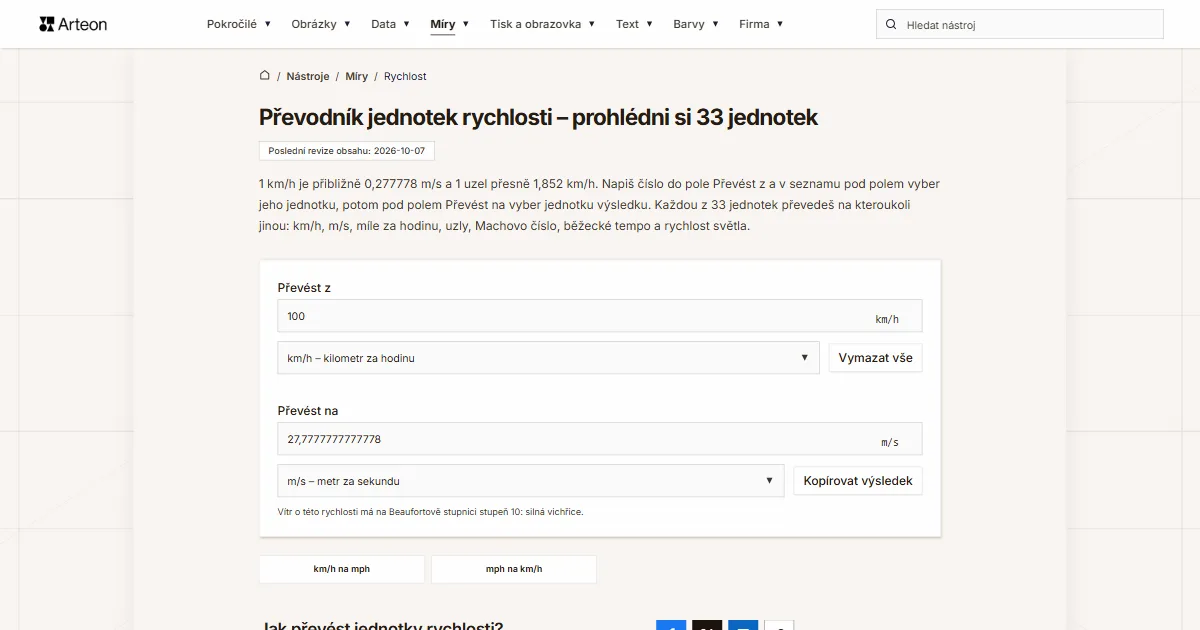The width and height of the screenshot is (1200, 630).
Task: Open the km/h source unit dropdown
Action: click(x=548, y=358)
